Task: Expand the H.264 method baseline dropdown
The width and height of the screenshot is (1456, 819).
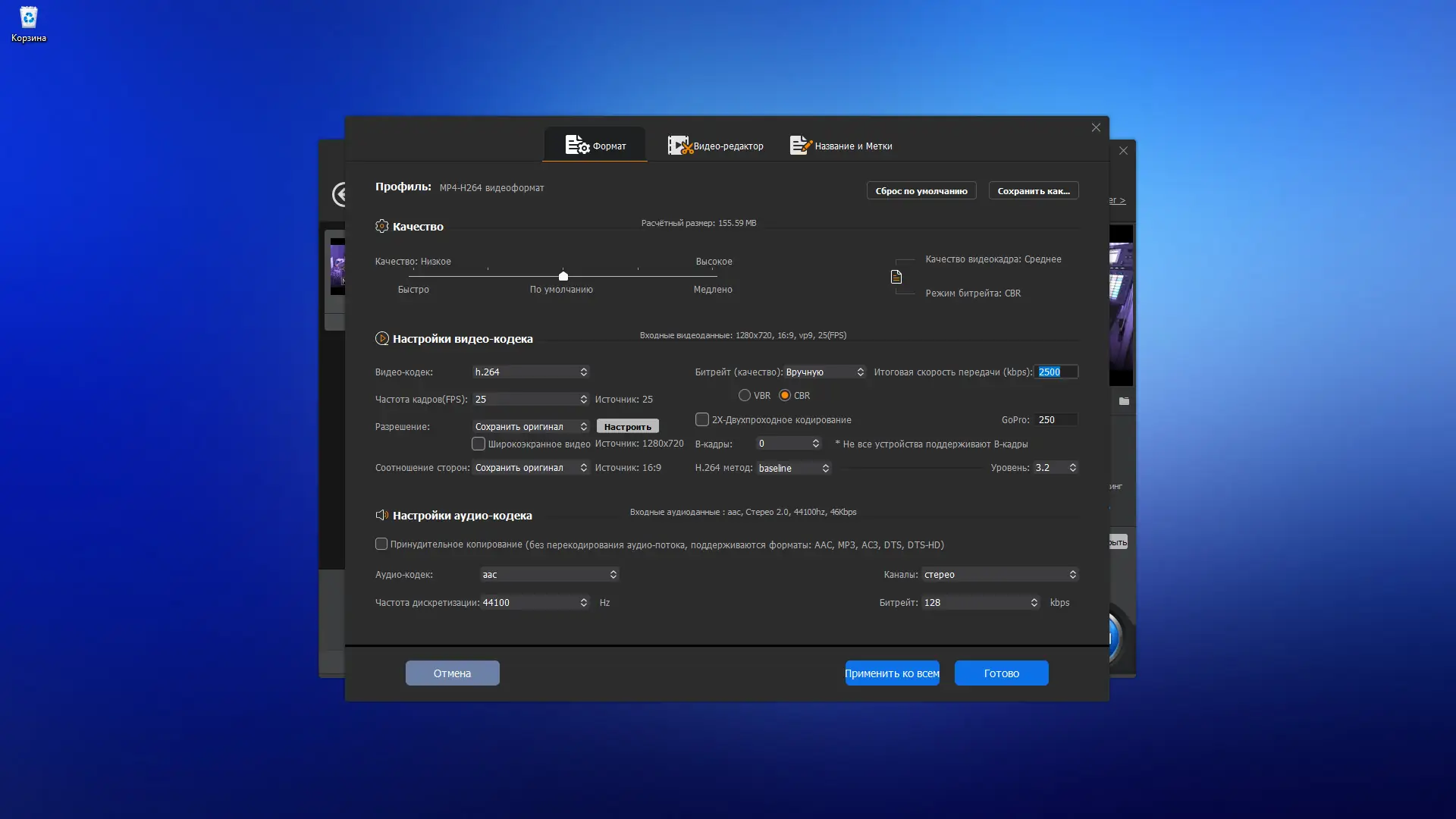Action: 794,468
